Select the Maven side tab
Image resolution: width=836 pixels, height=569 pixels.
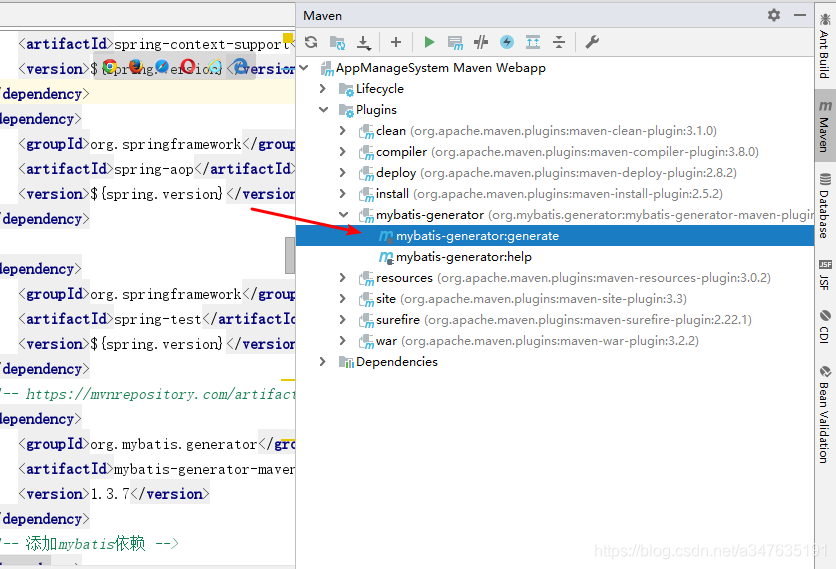click(x=825, y=126)
